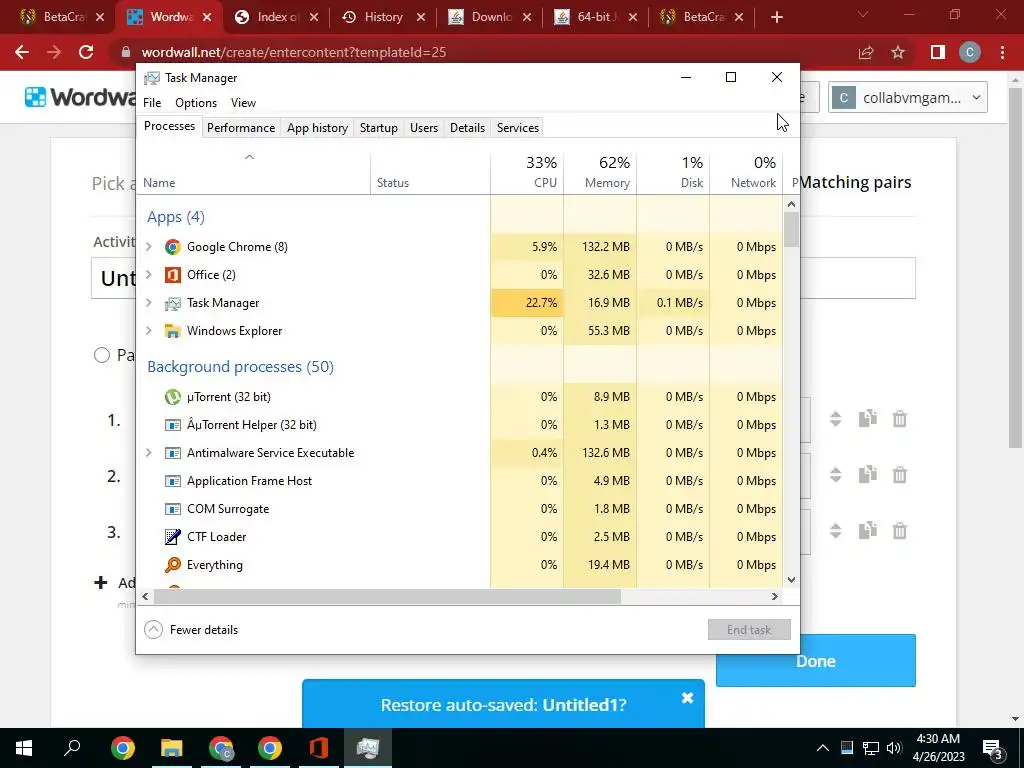Viewport: 1024px width, 768px height.
Task: Switch to Users tab
Action: point(424,128)
